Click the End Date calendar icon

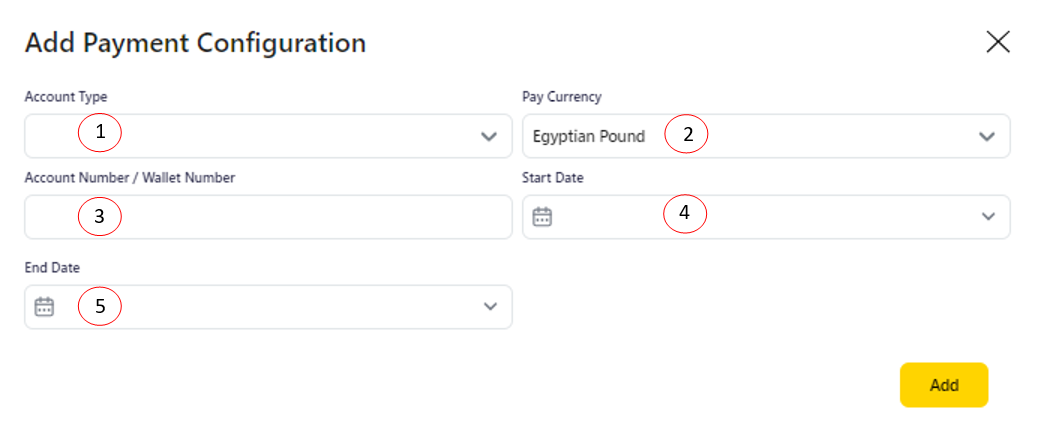[44, 307]
